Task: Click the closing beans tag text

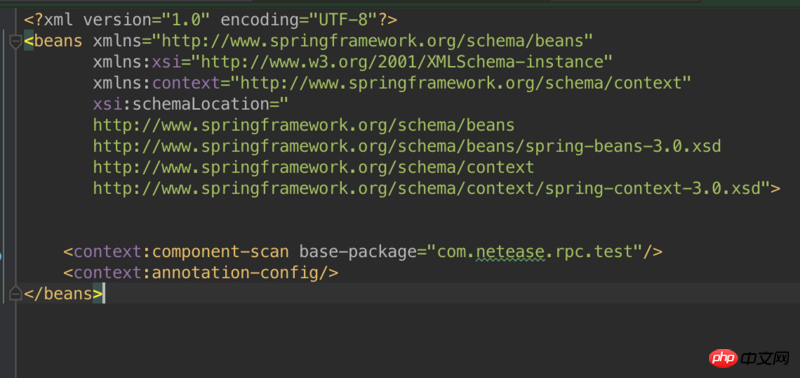Action: coord(63,294)
